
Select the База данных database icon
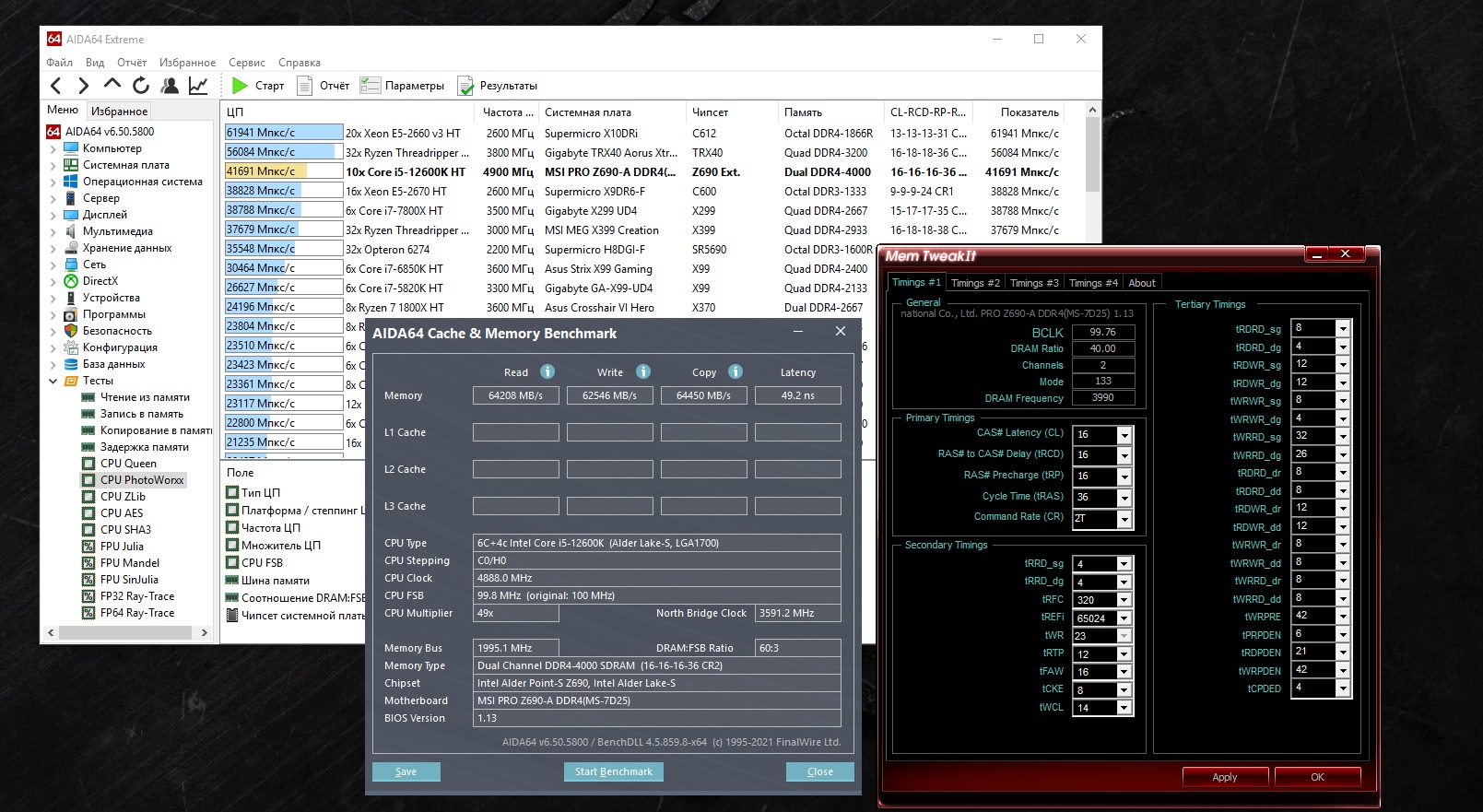tap(71, 364)
